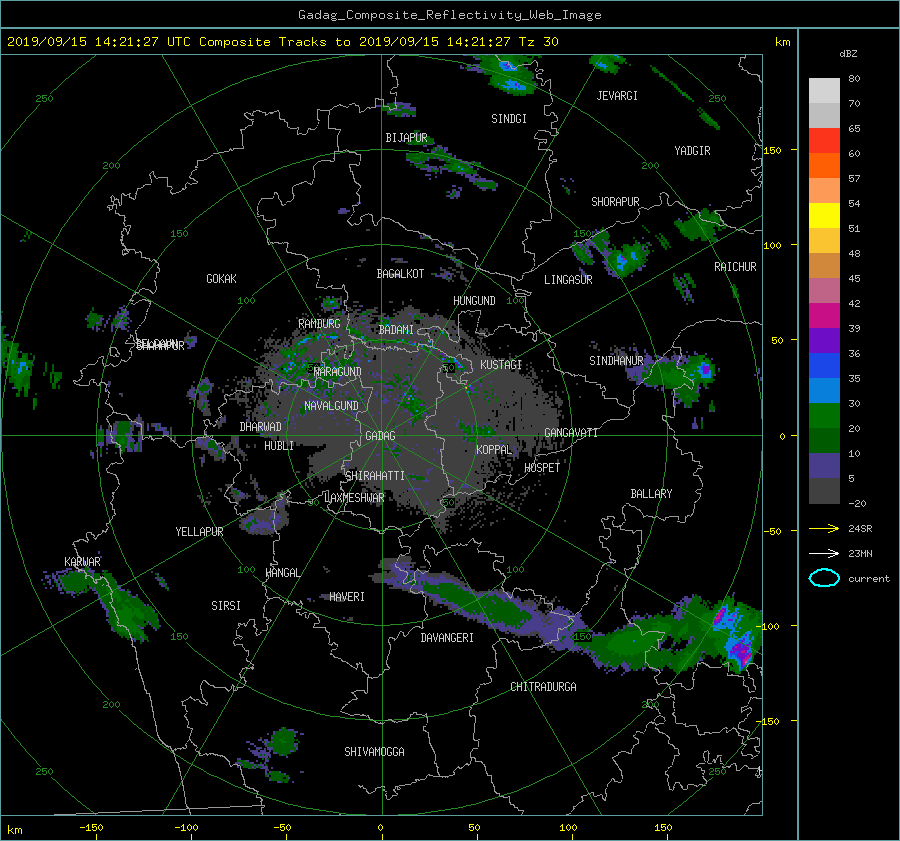Viewport: 900px width, 841px height.
Task: Click the -150 tick on bottom km axis
Action: tap(91, 828)
